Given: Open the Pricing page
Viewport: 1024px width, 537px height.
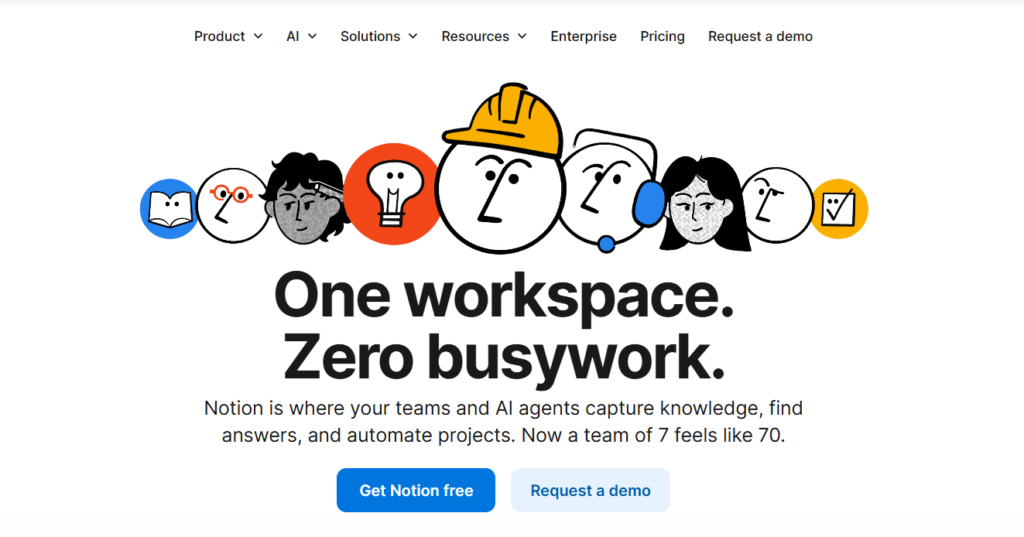Looking at the screenshot, I should click(662, 37).
